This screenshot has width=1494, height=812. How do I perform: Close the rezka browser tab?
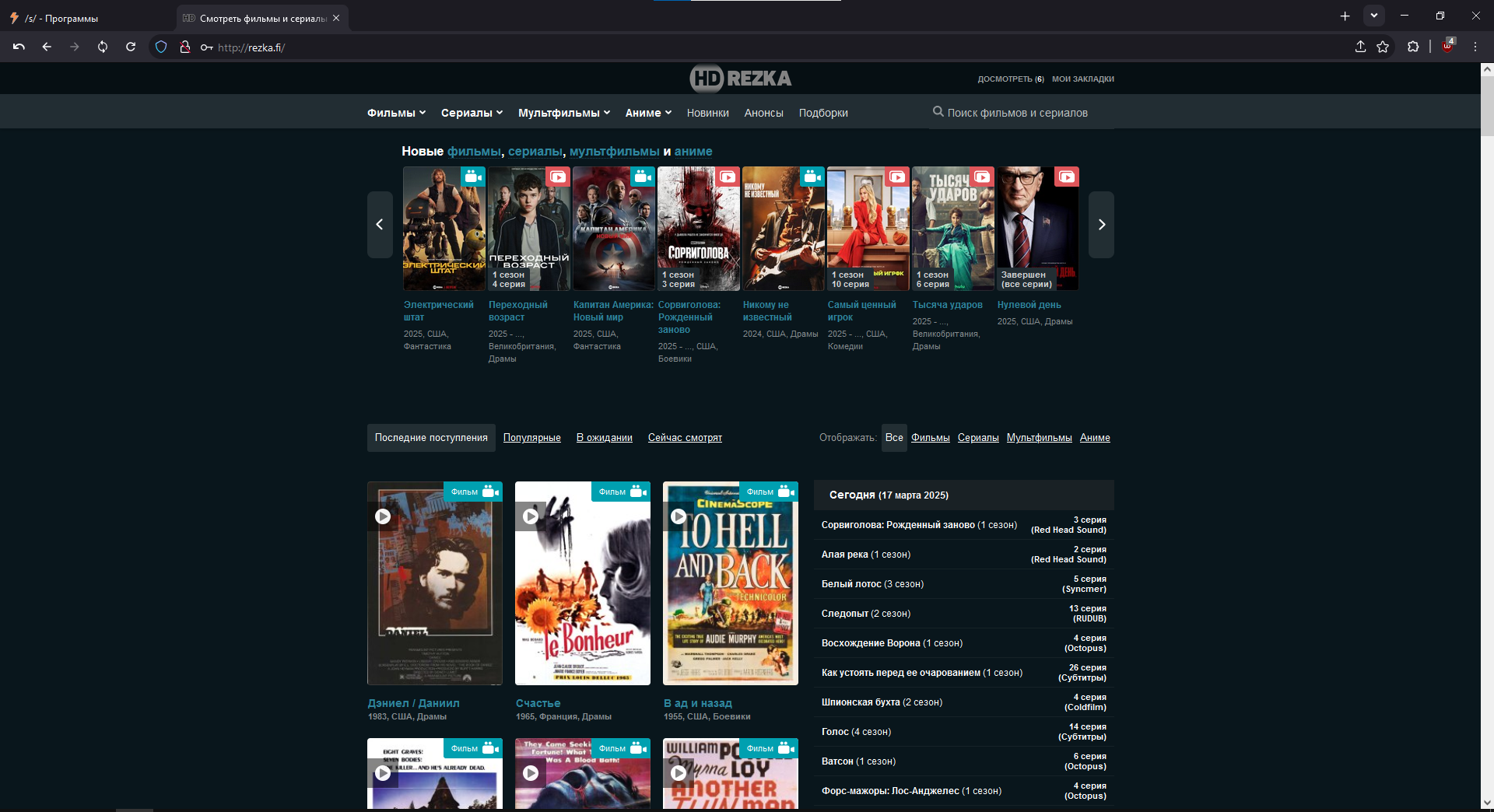(x=336, y=18)
